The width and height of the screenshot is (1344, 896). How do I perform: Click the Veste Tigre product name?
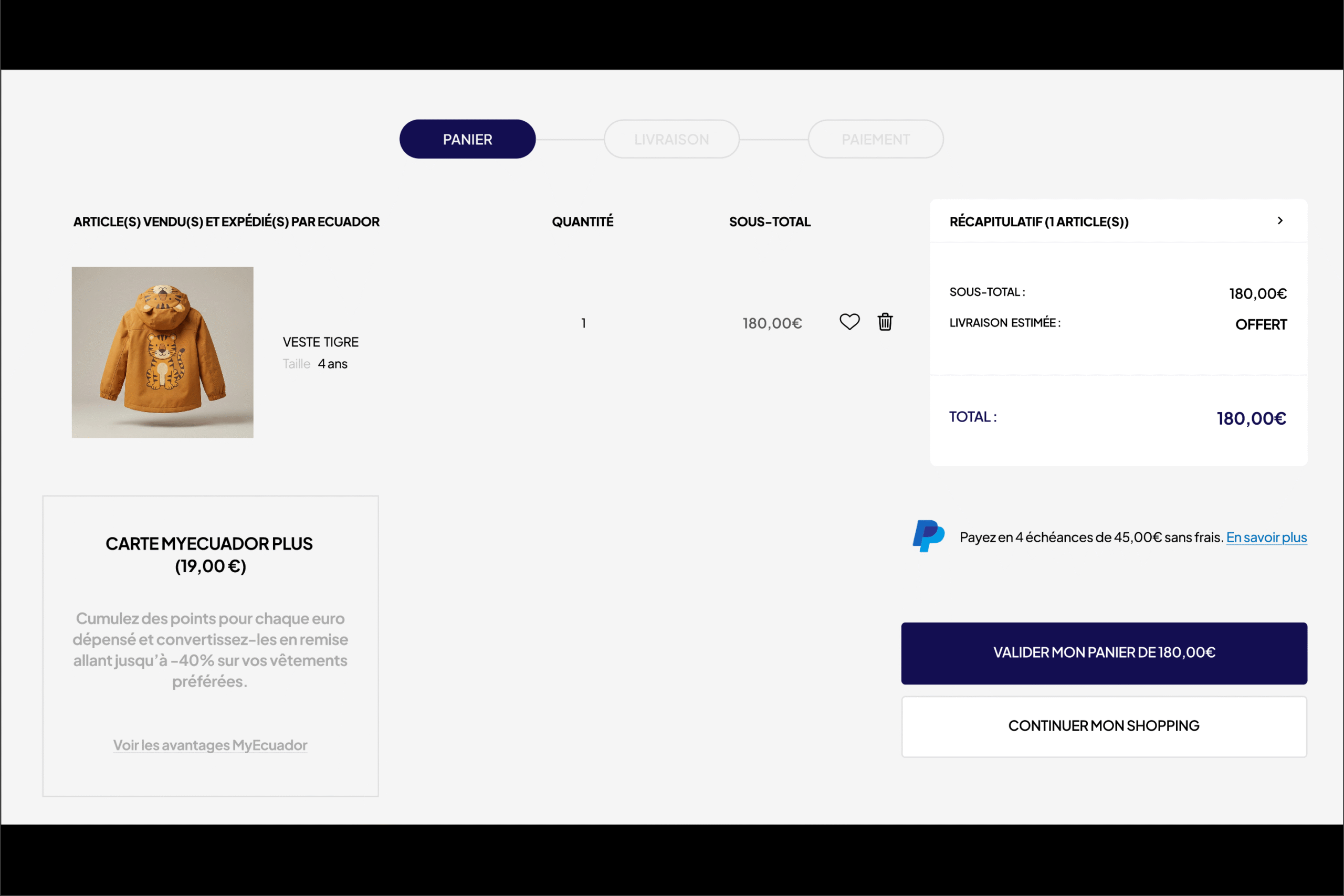(321, 342)
